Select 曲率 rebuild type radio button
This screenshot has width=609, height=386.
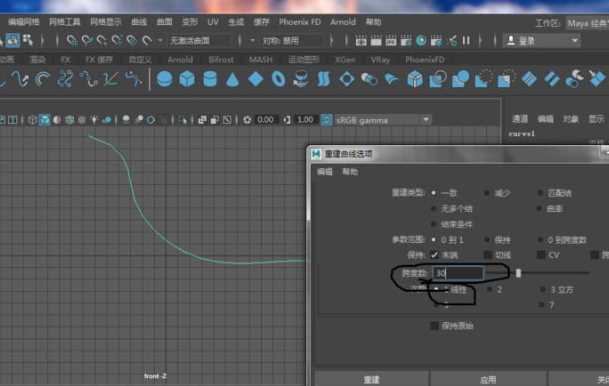[540, 209]
